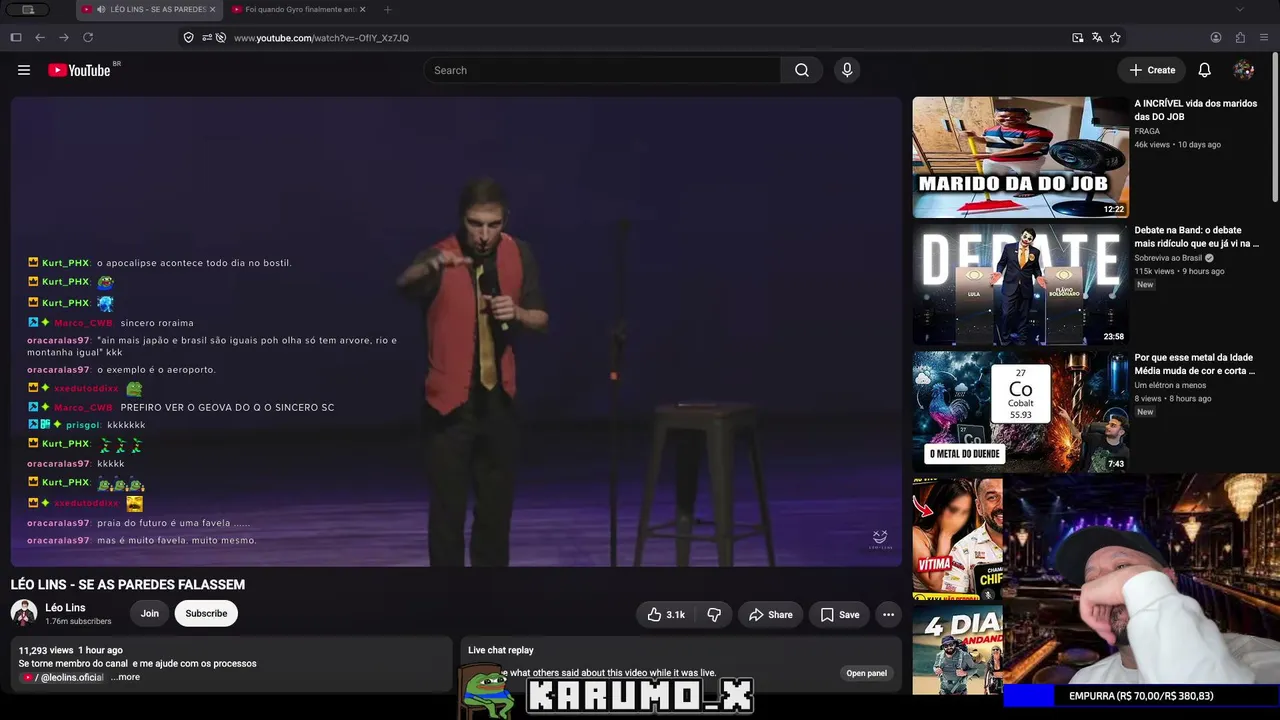Open more actions three-dot menu

click(888, 615)
